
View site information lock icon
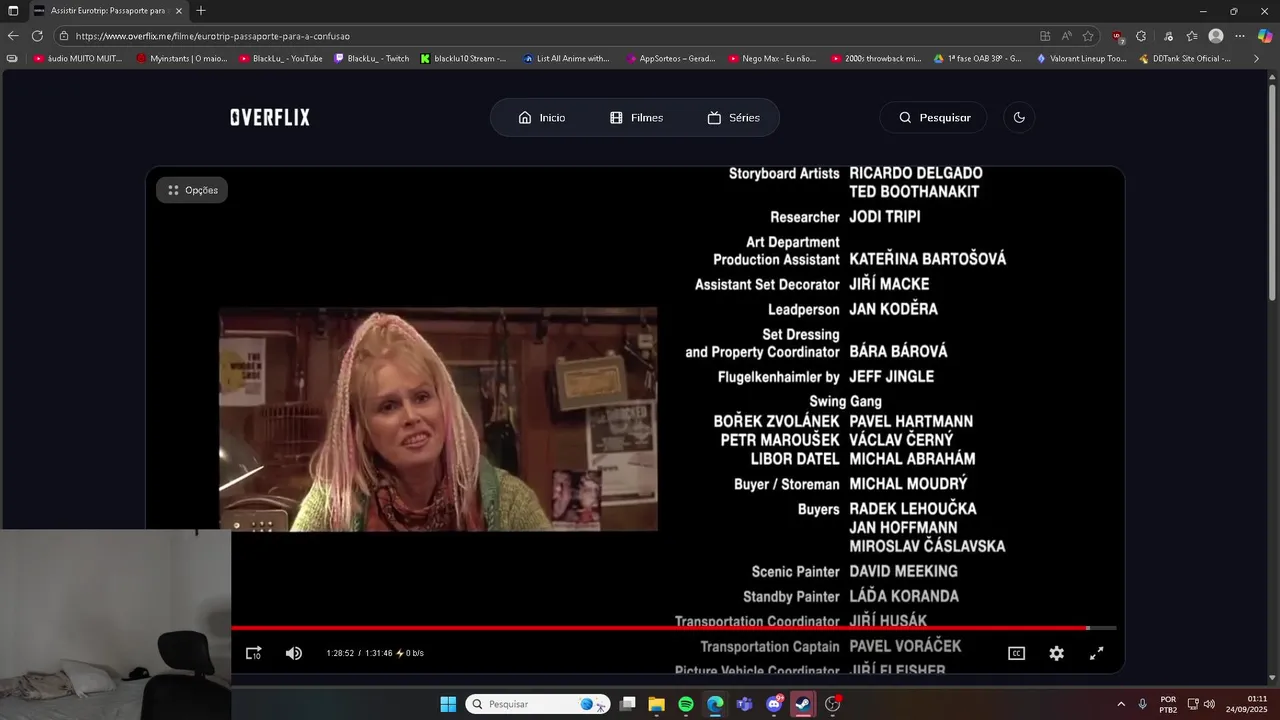(64, 36)
